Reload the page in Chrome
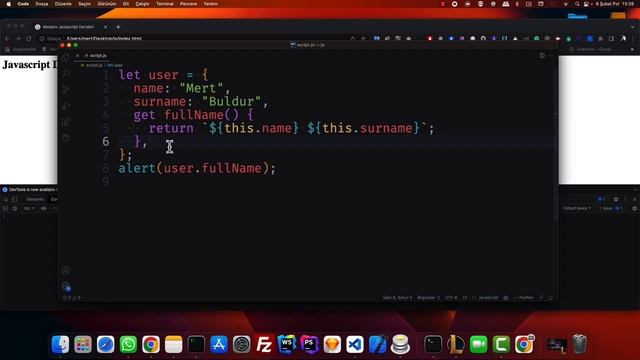 (x=29, y=39)
